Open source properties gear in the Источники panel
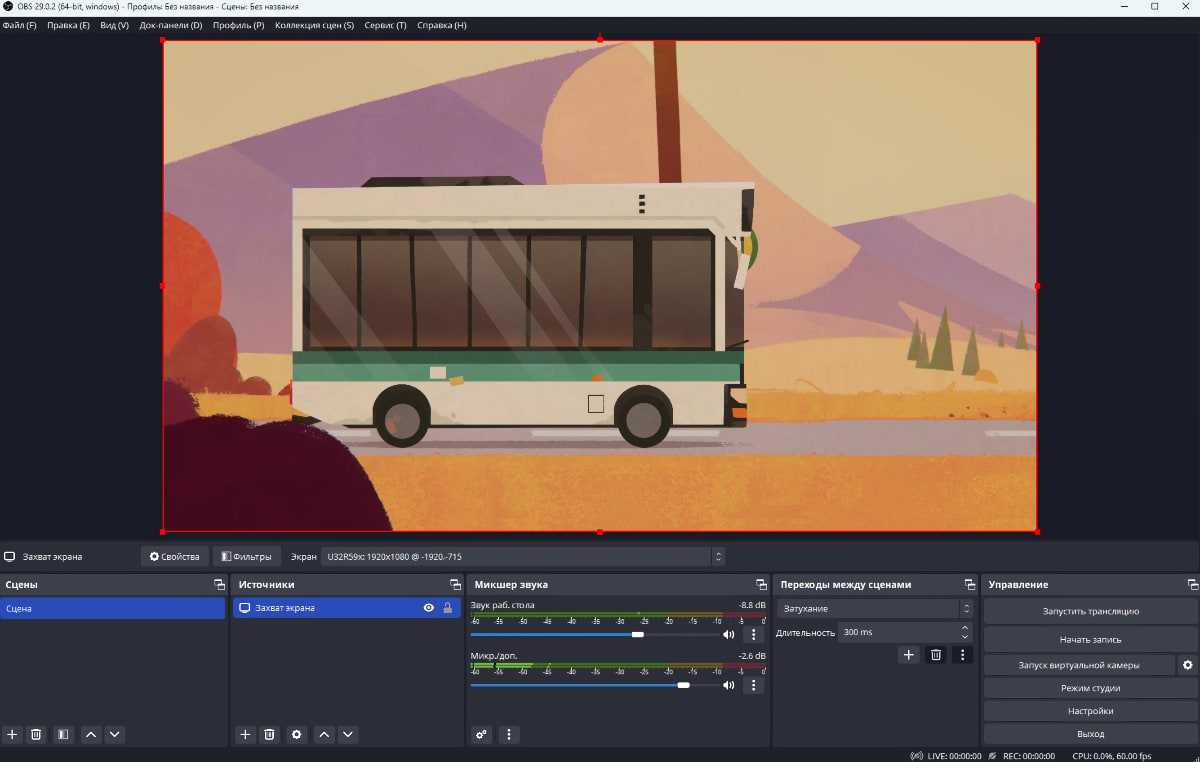The image size is (1200, 762). pos(296,734)
